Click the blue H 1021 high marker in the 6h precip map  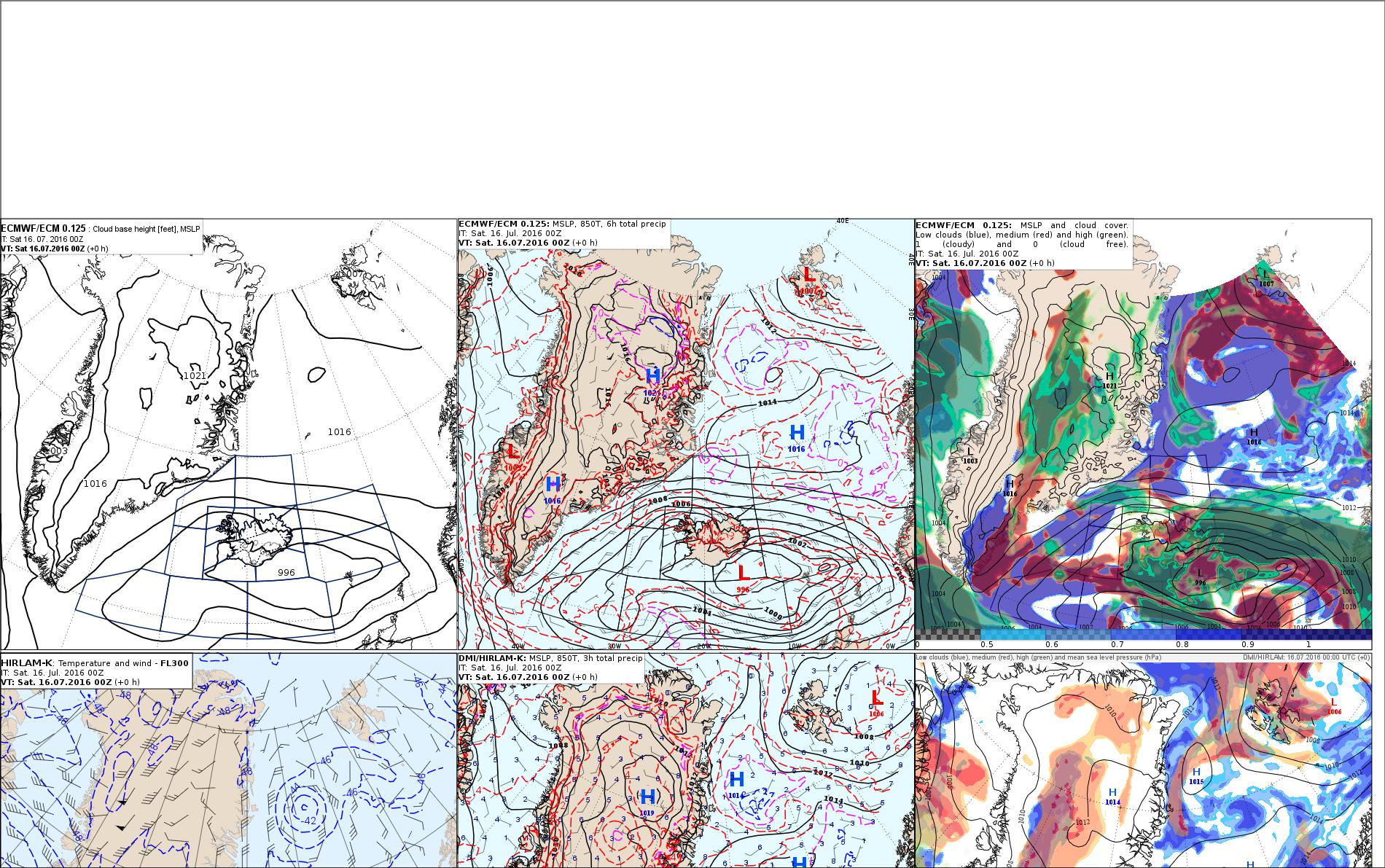coord(652,381)
